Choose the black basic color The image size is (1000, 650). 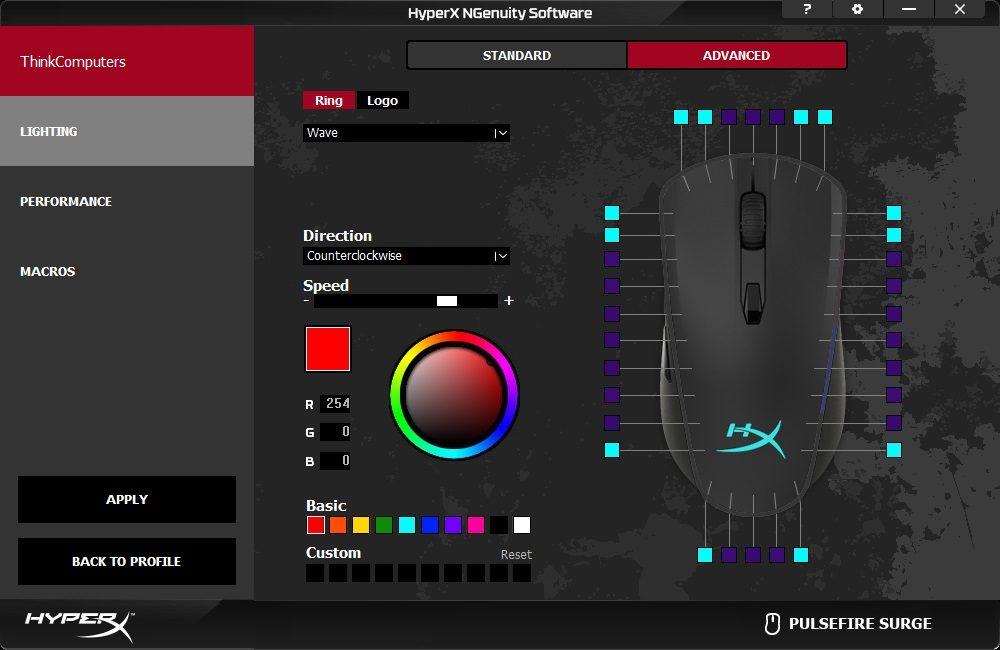pos(499,525)
